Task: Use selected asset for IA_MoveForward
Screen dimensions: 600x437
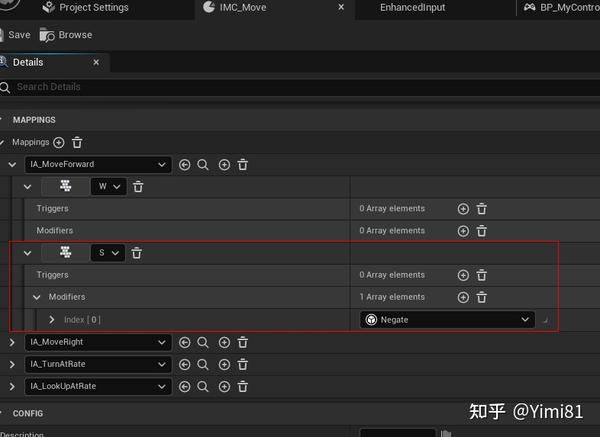Action: 184,165
